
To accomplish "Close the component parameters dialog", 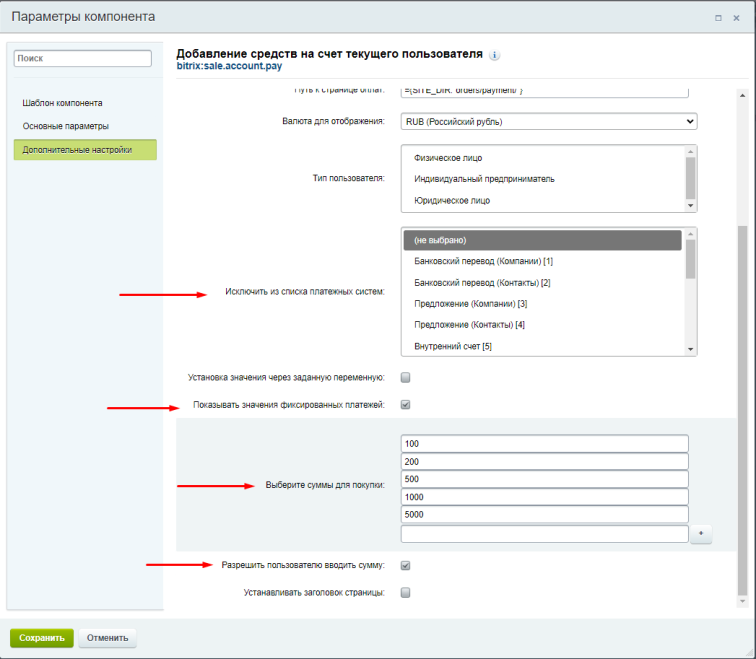I will pos(736,18).
